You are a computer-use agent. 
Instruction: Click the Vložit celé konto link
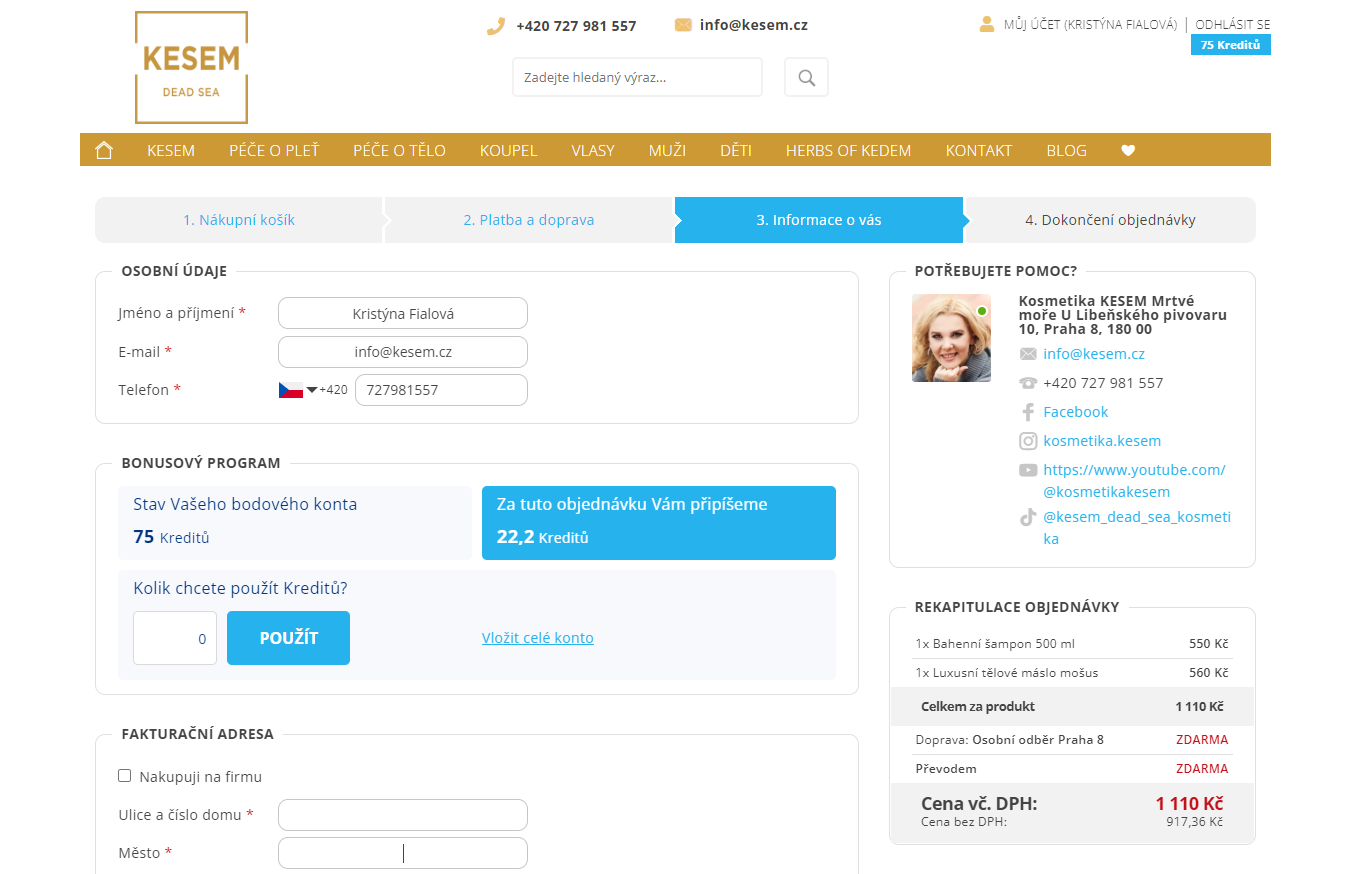[538, 638]
